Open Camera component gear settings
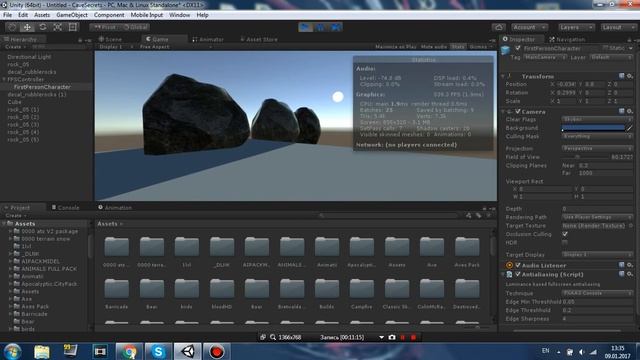The height and width of the screenshot is (360, 640). click(x=630, y=111)
